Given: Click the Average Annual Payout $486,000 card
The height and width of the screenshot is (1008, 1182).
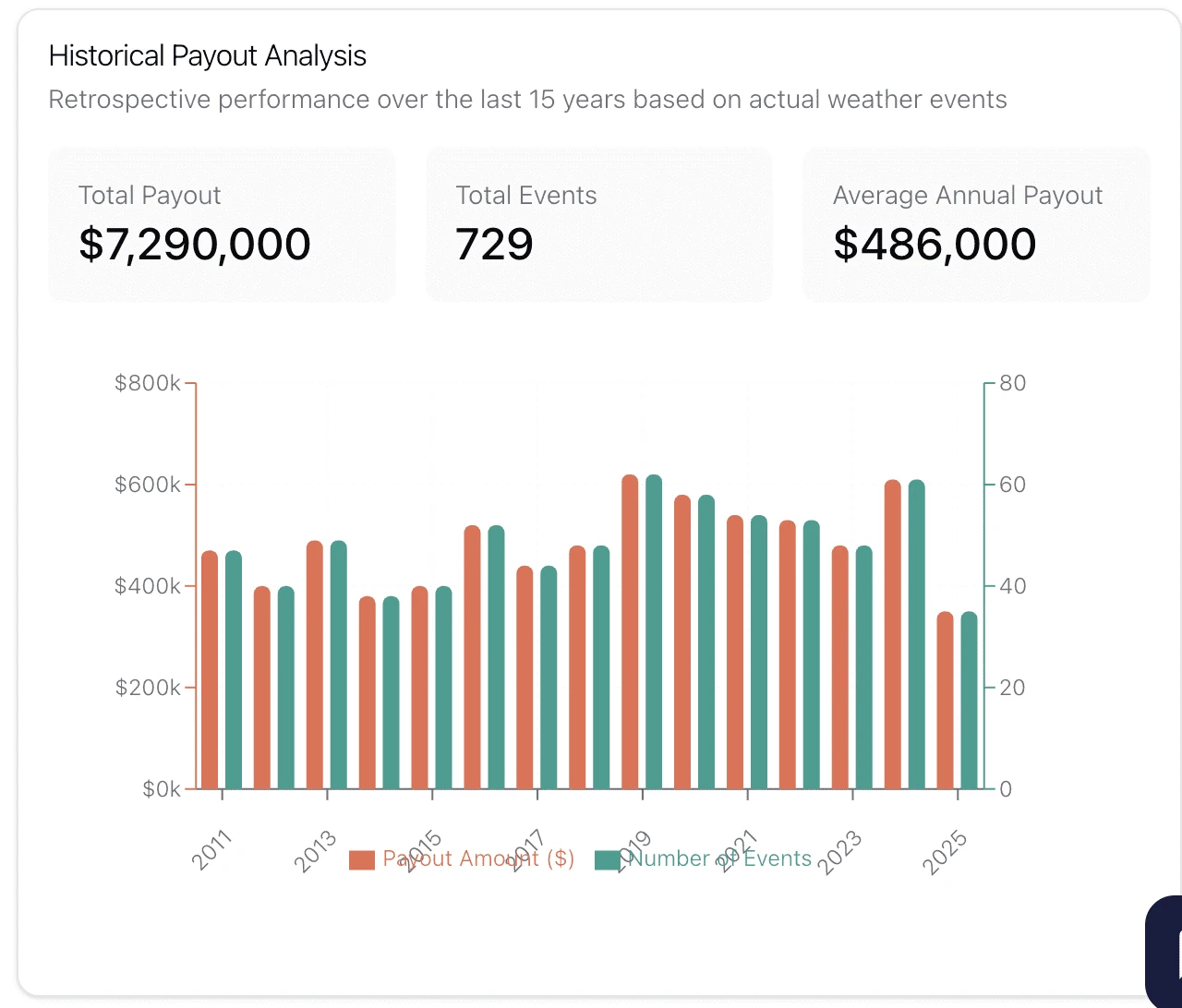Looking at the screenshot, I should pyautogui.click(x=976, y=224).
